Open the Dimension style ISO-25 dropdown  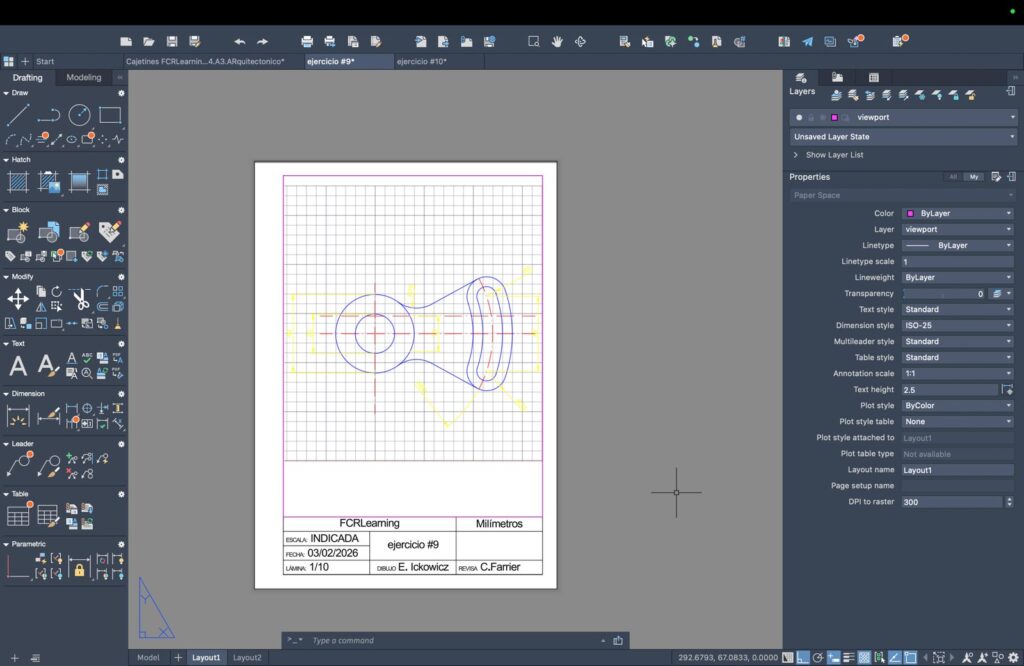957,325
